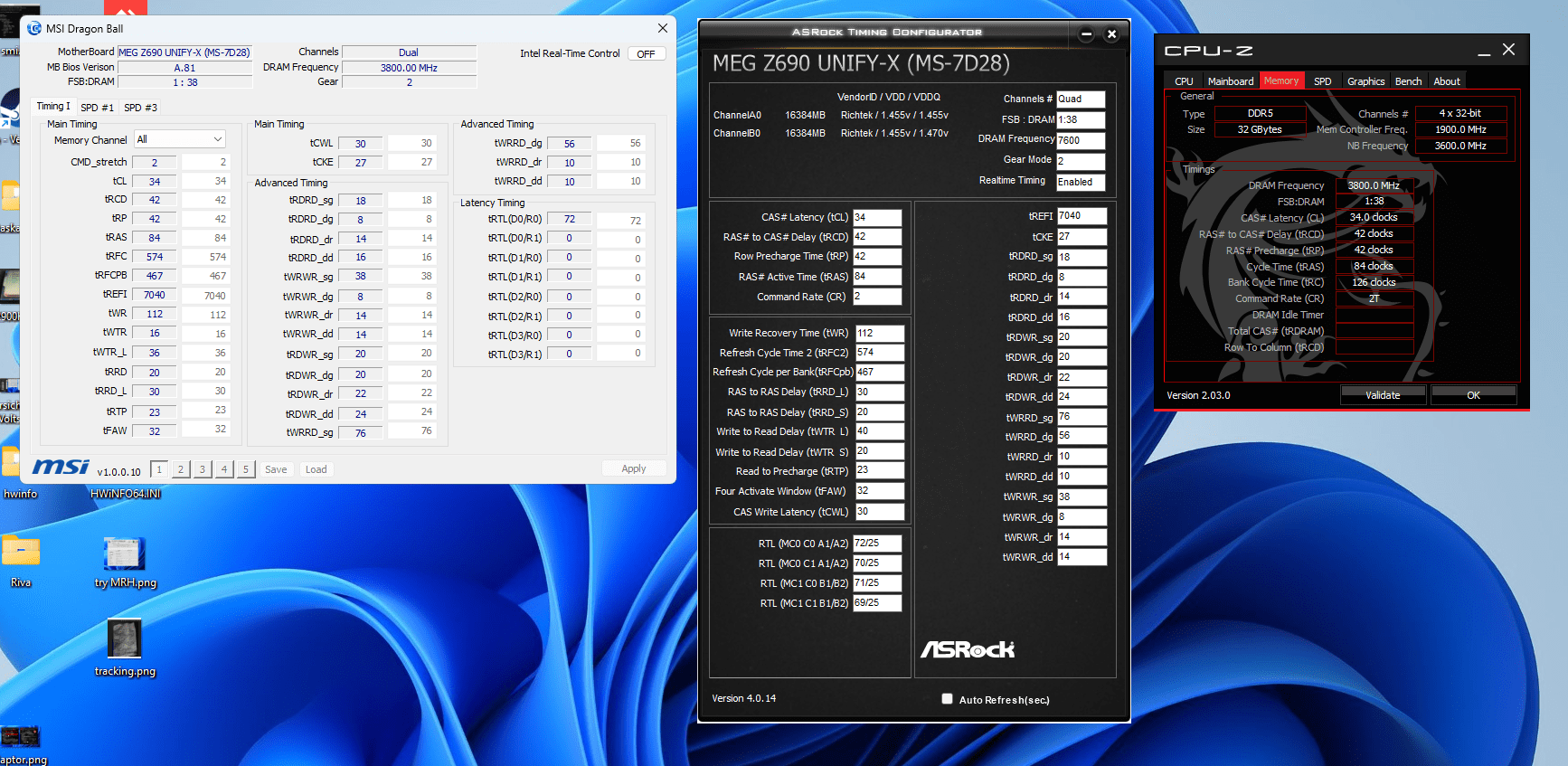Viewport: 1568px width, 766px height.
Task: Click the OK button in CPU-Z
Action: click(x=1473, y=395)
